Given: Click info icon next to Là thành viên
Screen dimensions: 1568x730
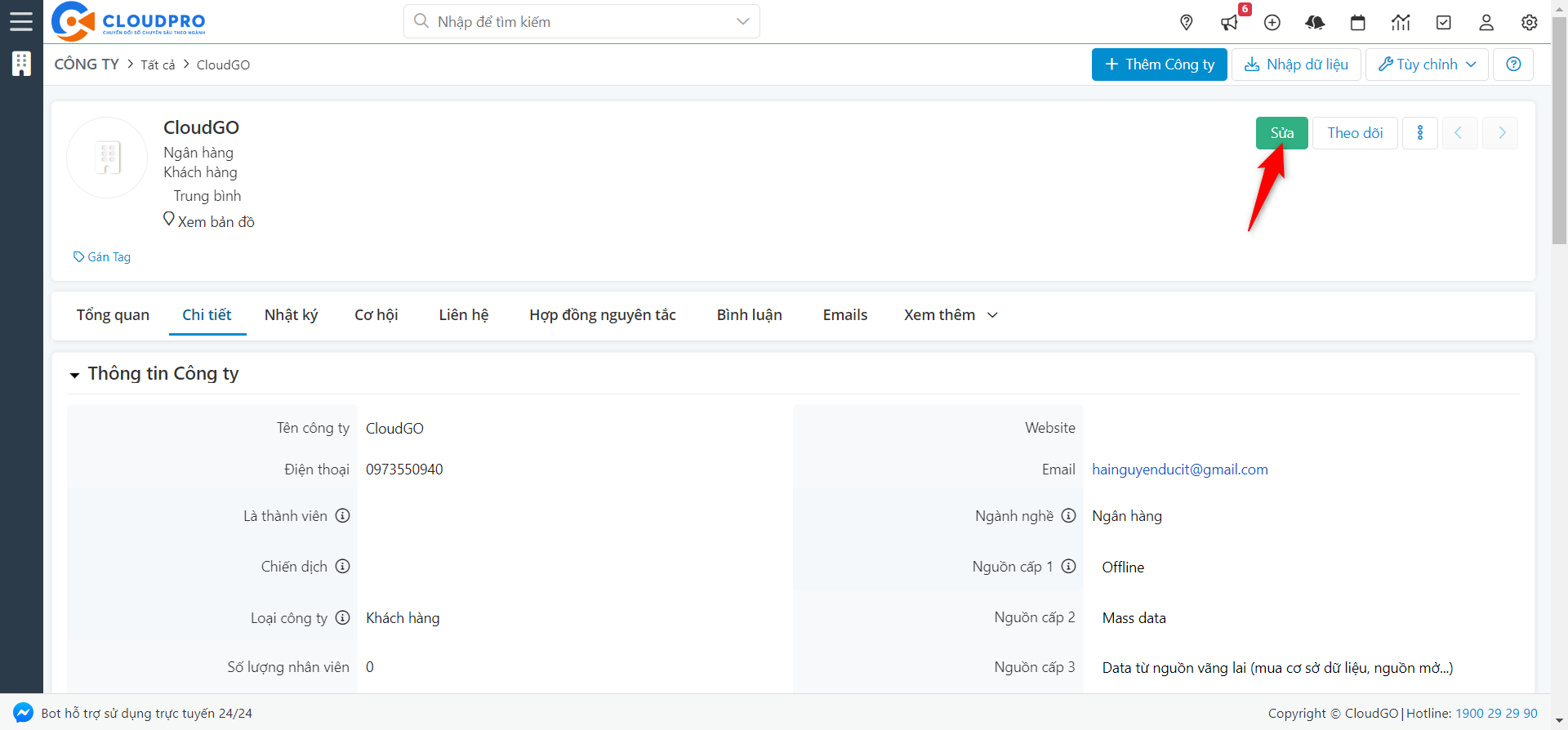Looking at the screenshot, I should (x=343, y=516).
